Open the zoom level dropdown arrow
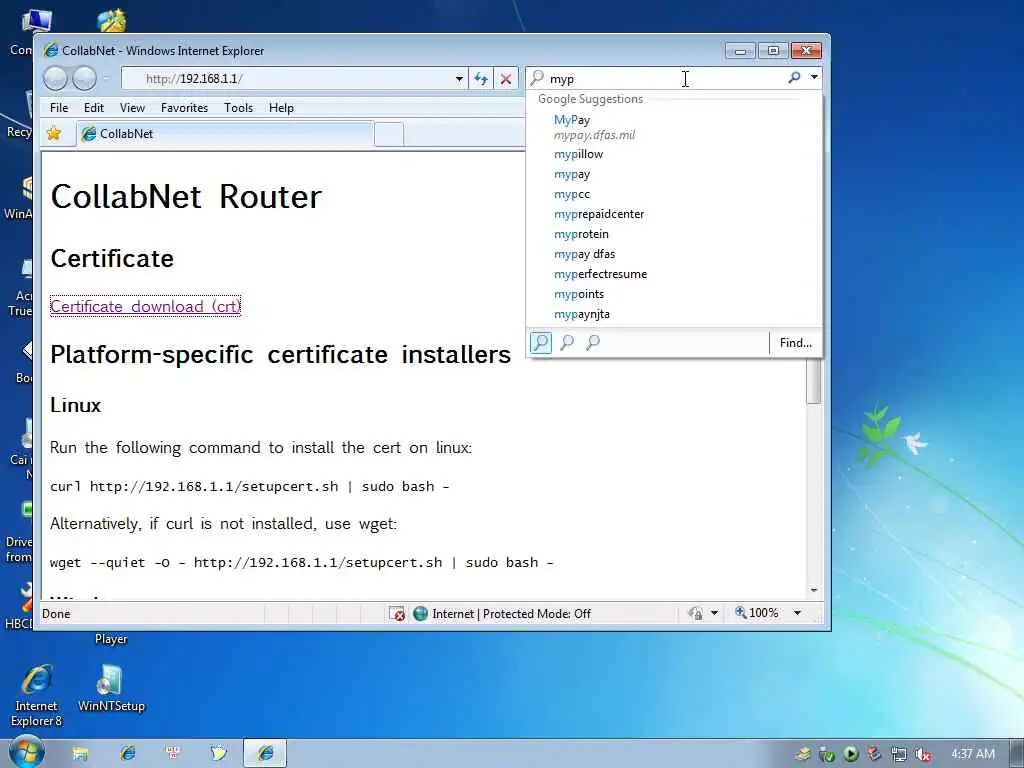1024x768 pixels. click(797, 613)
